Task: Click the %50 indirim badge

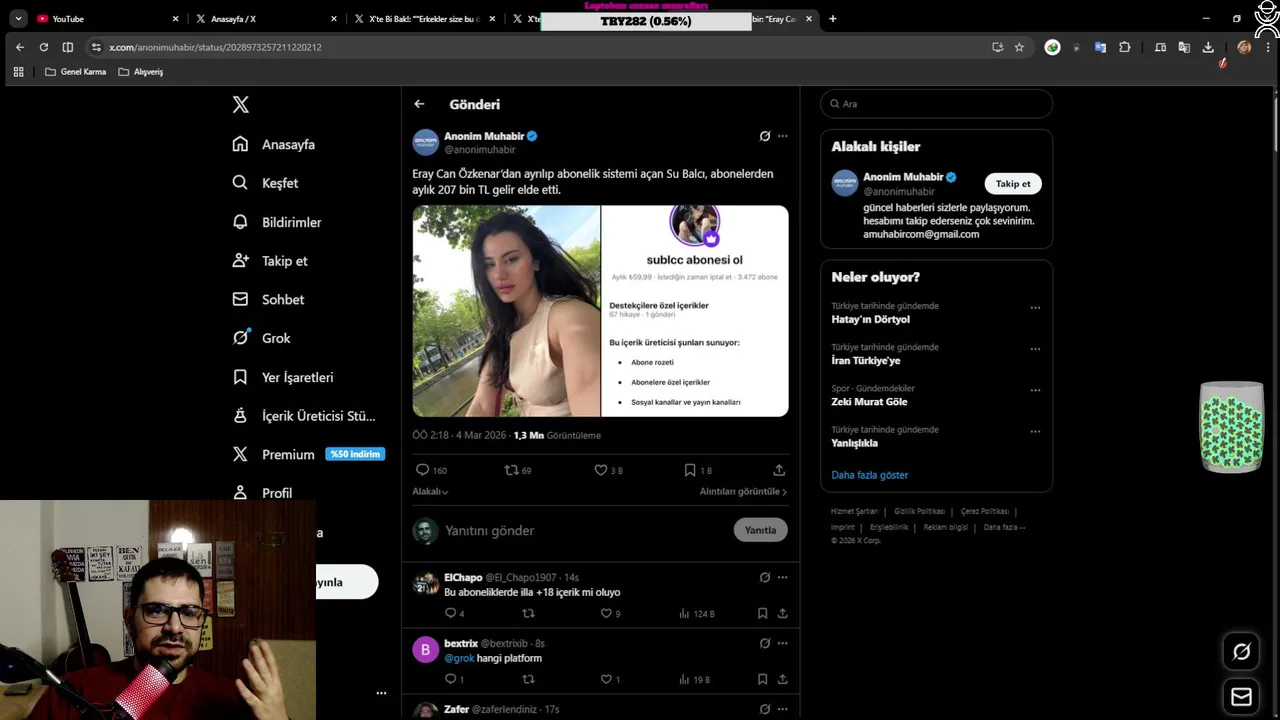Action: click(x=355, y=454)
